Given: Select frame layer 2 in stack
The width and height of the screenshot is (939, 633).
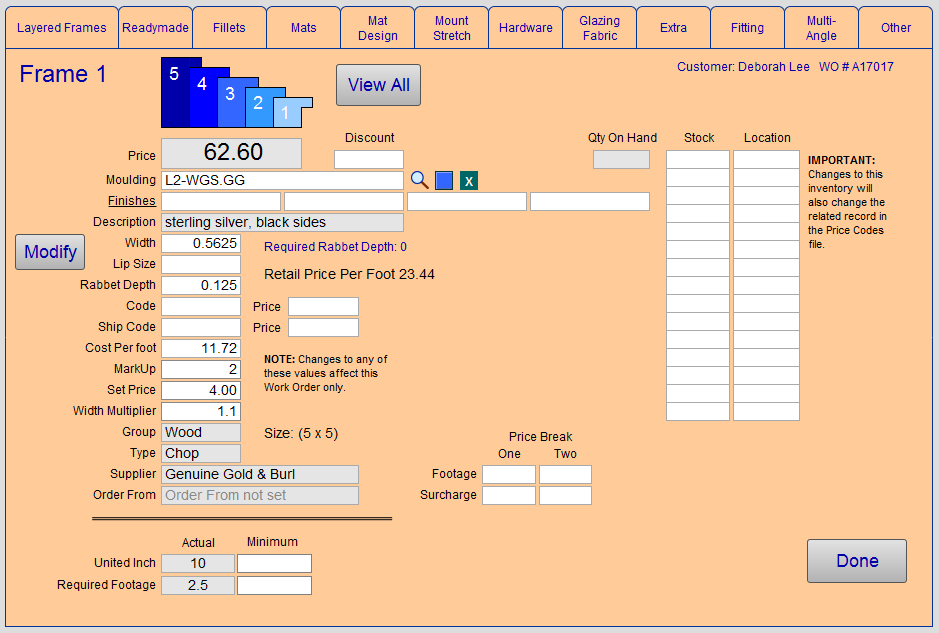Looking at the screenshot, I should 258,104.
